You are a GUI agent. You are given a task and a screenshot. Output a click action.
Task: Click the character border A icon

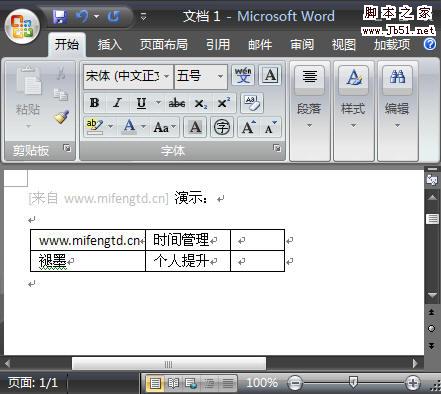pyautogui.click(x=270, y=75)
